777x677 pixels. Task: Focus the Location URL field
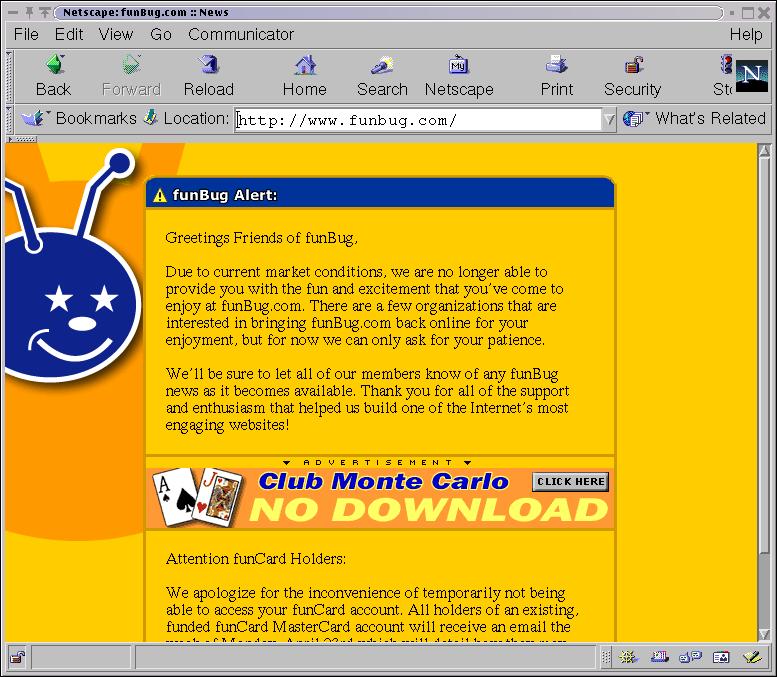(x=418, y=119)
